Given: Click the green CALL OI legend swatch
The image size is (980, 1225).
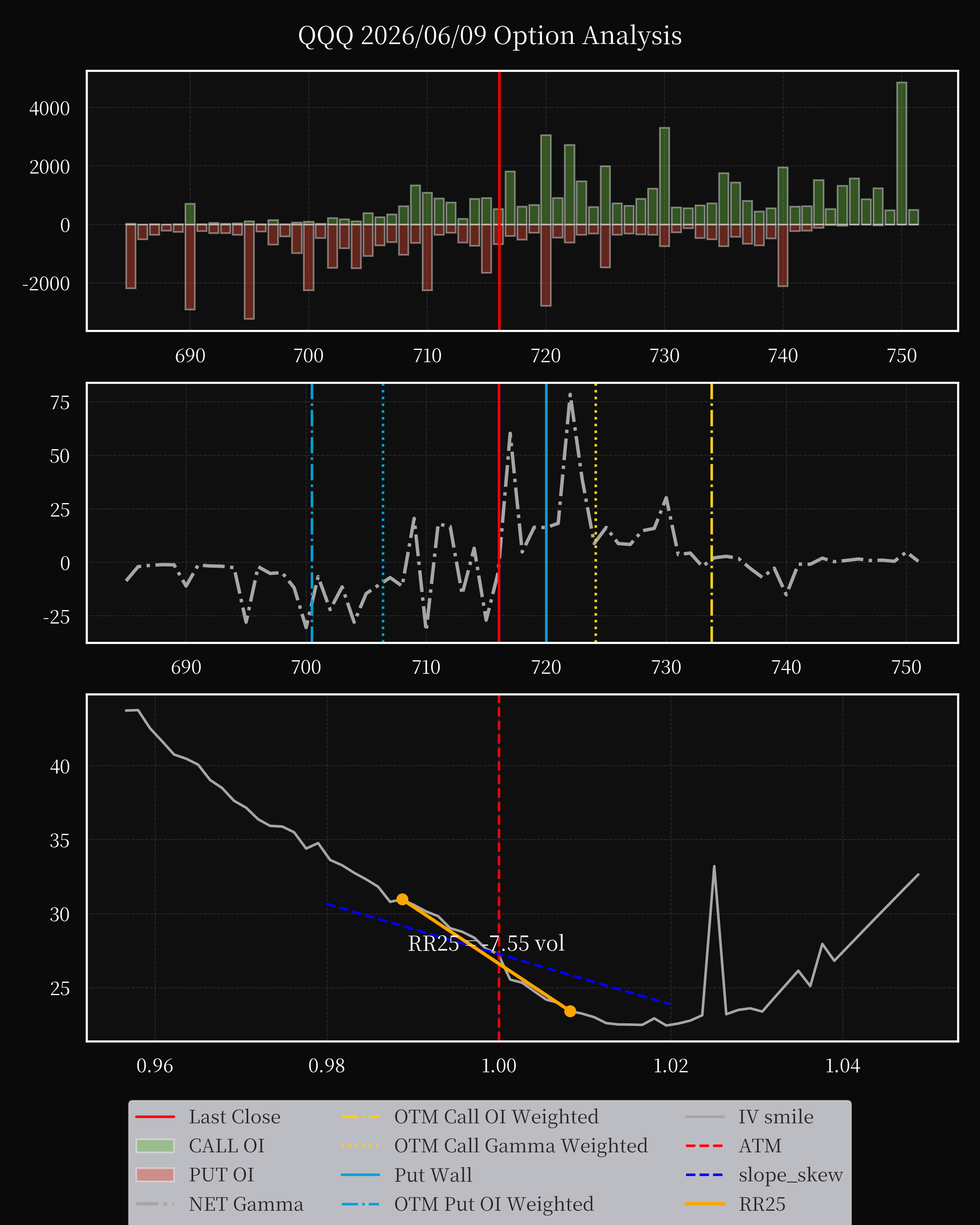Looking at the screenshot, I should (155, 1146).
